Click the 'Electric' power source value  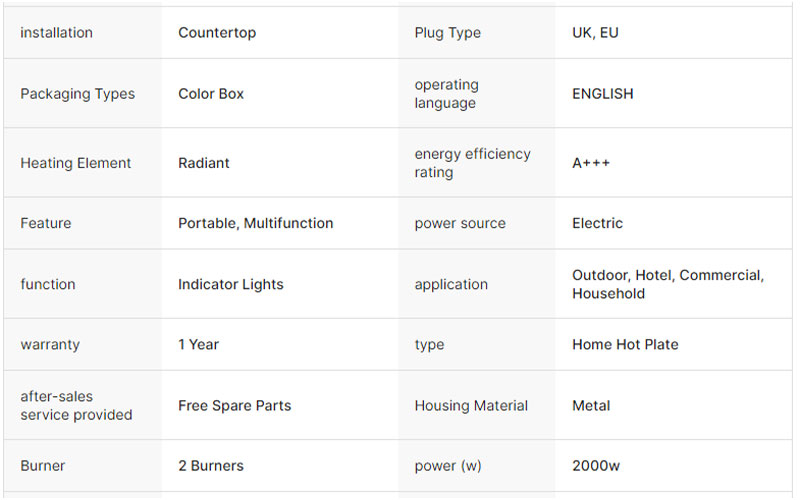coord(598,223)
